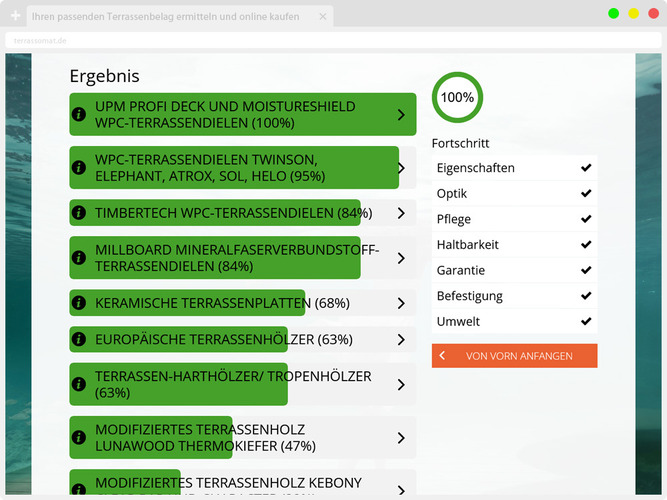Click info icon beside UPM Profi Deck result

[79, 115]
